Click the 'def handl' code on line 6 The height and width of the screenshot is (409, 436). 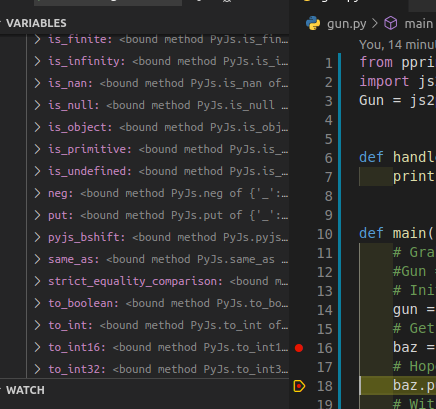coord(397,157)
